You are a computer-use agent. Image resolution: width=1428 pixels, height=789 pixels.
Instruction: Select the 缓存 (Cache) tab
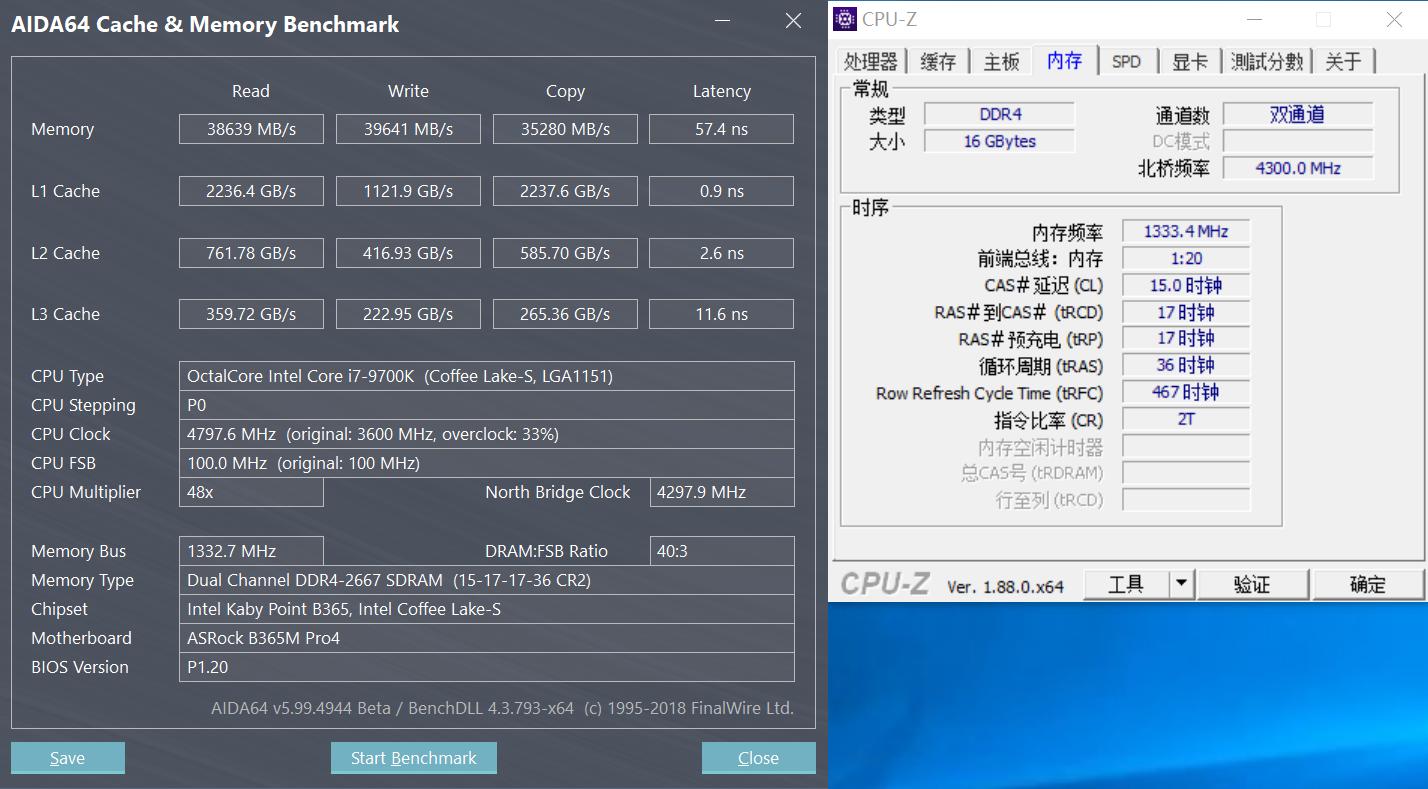(938, 61)
